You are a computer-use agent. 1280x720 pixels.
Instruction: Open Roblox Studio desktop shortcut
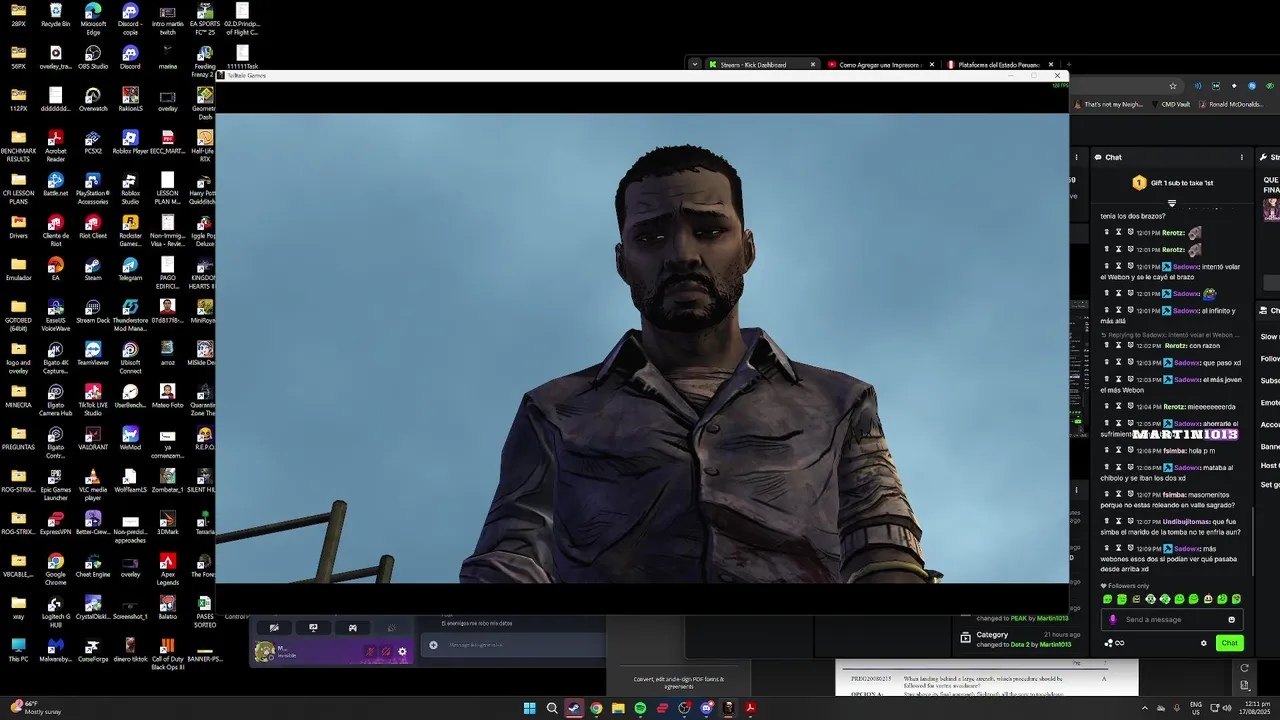pyautogui.click(x=130, y=188)
